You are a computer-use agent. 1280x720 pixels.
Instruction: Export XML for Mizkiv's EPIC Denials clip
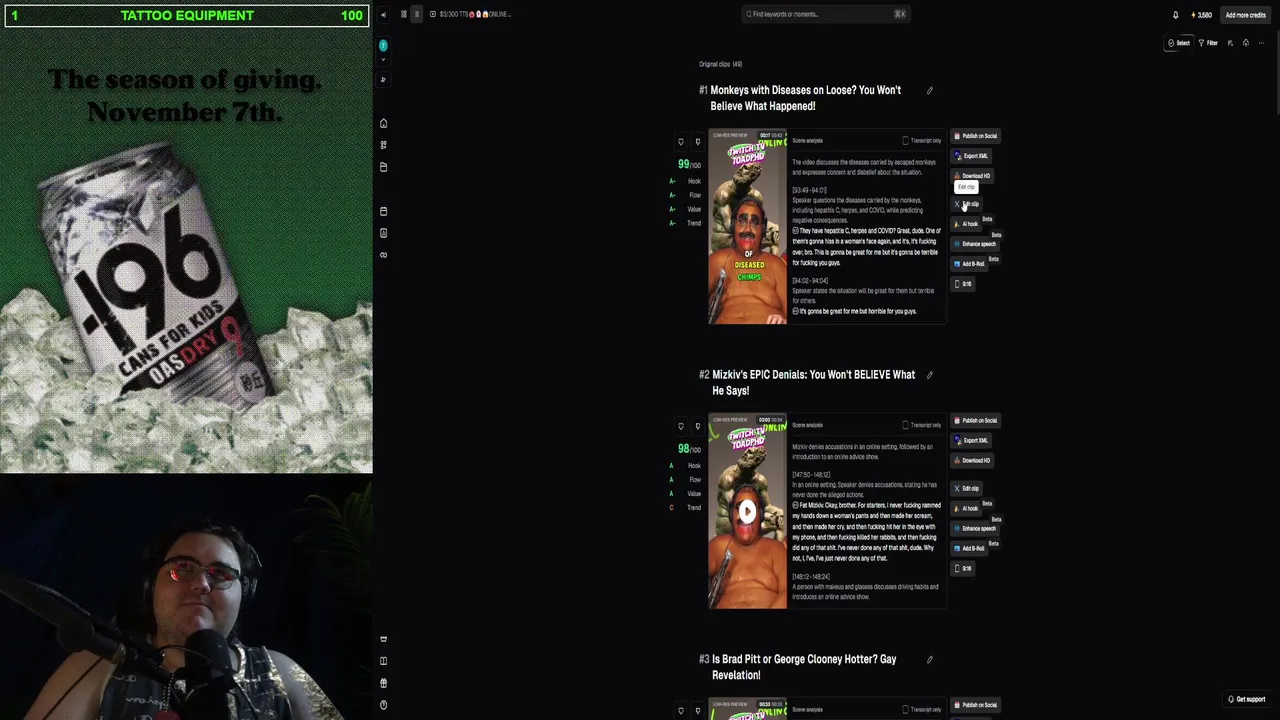[x=971, y=441]
